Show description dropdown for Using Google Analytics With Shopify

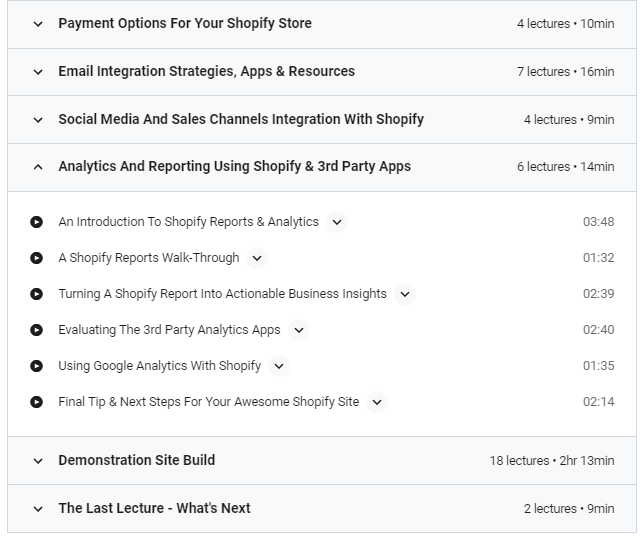tap(279, 366)
